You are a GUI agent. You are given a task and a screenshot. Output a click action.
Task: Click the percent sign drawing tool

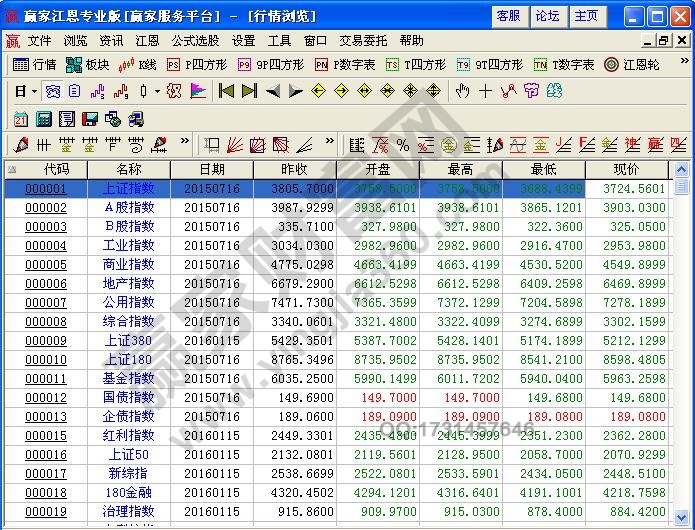pyautogui.click(x=403, y=145)
